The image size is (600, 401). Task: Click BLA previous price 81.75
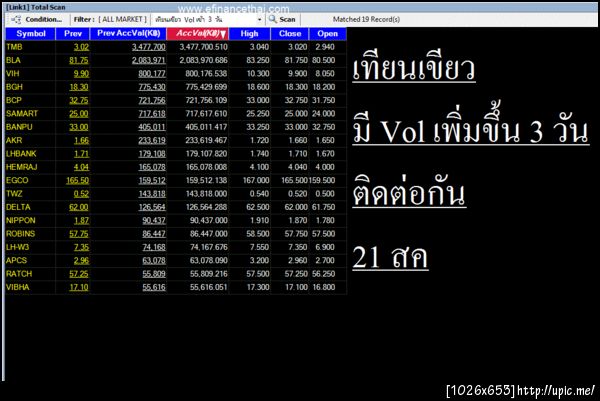[79, 60]
